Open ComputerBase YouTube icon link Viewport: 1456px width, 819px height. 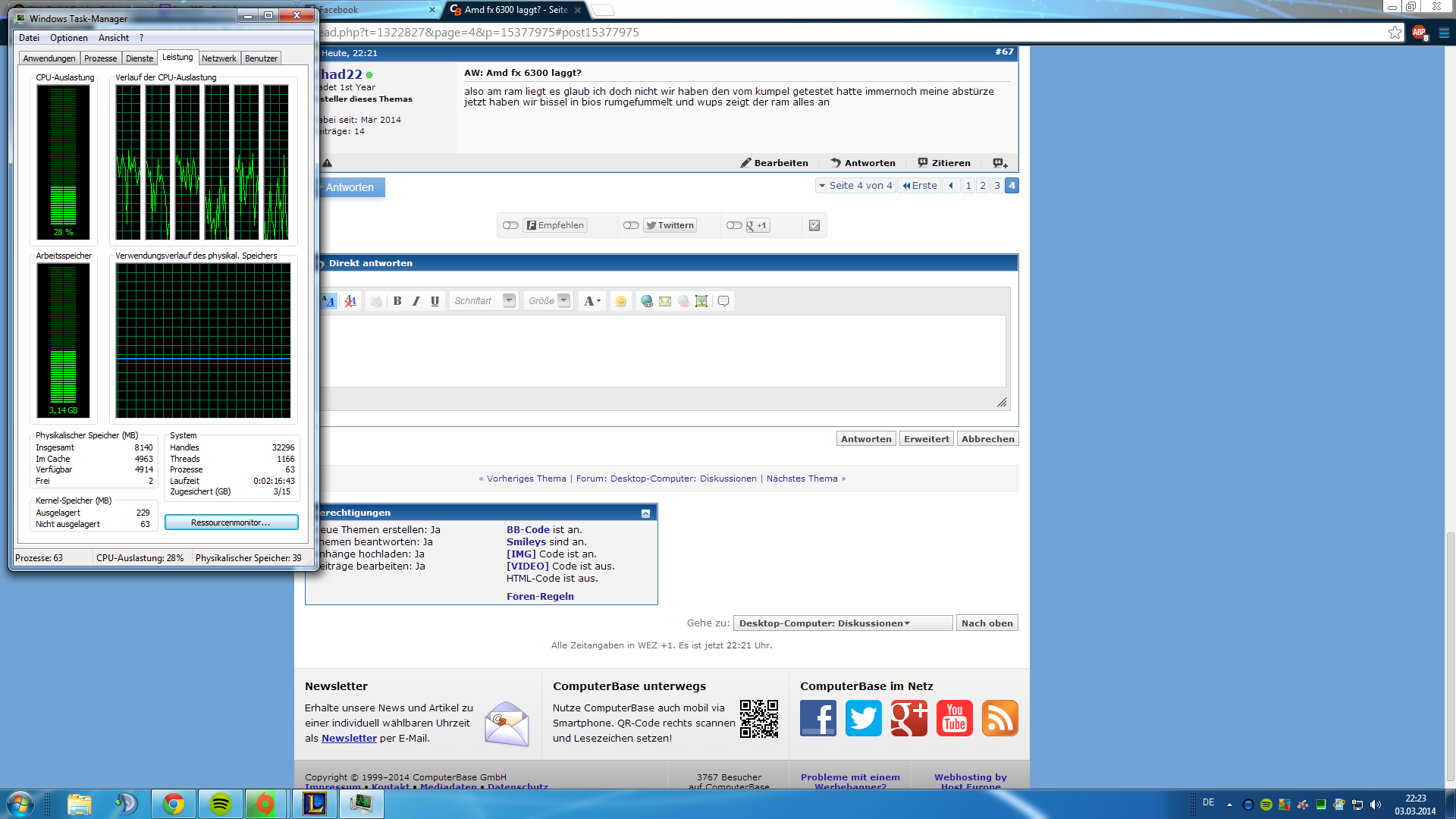[x=954, y=718]
